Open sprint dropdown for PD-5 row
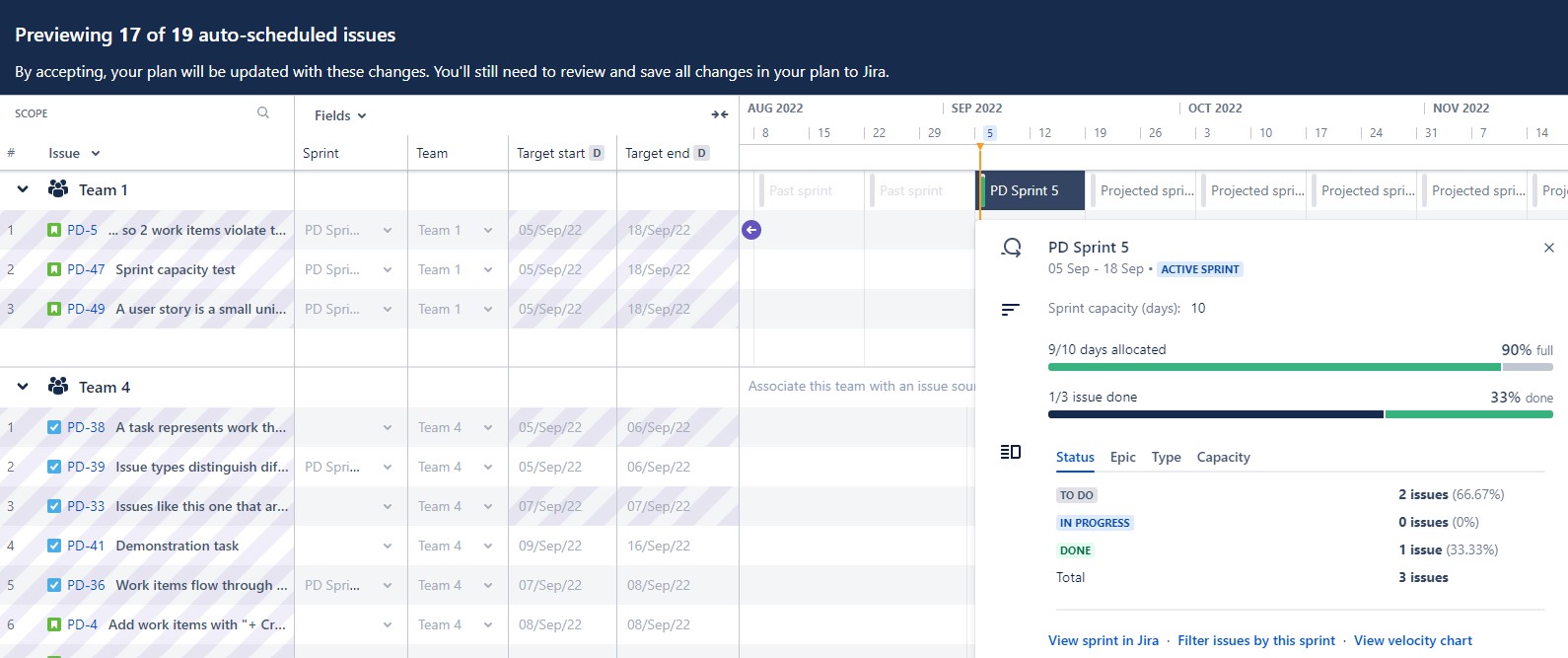This screenshot has height=658, width=1568. [x=388, y=230]
